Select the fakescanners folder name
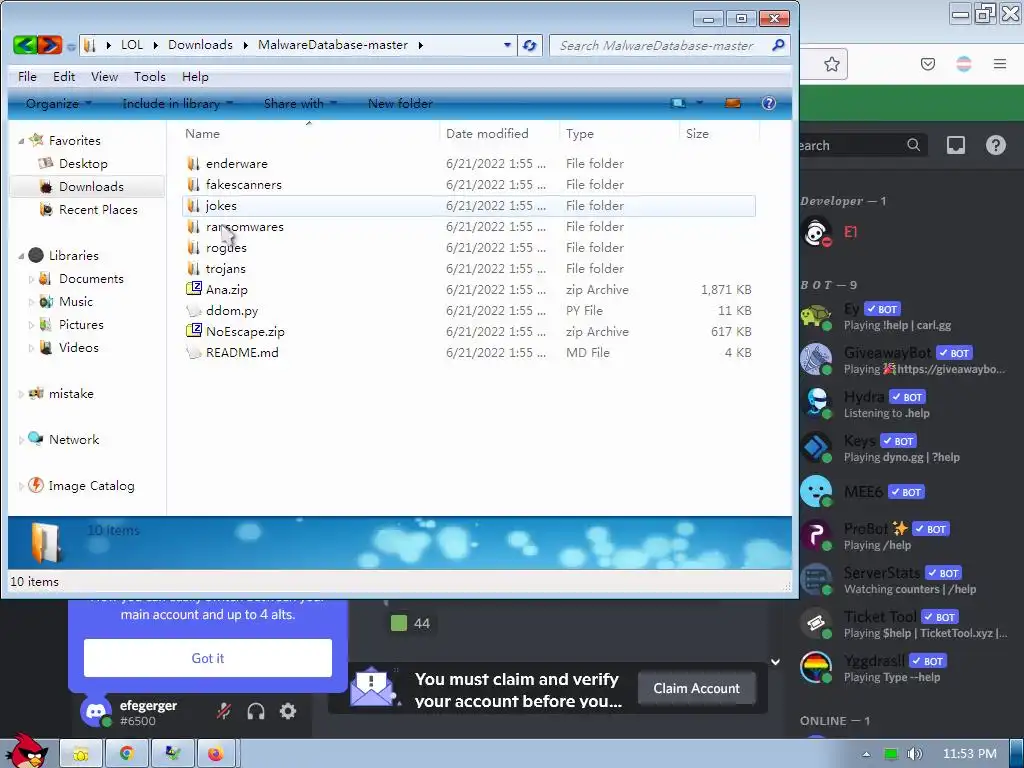The width and height of the screenshot is (1024, 768). (244, 185)
